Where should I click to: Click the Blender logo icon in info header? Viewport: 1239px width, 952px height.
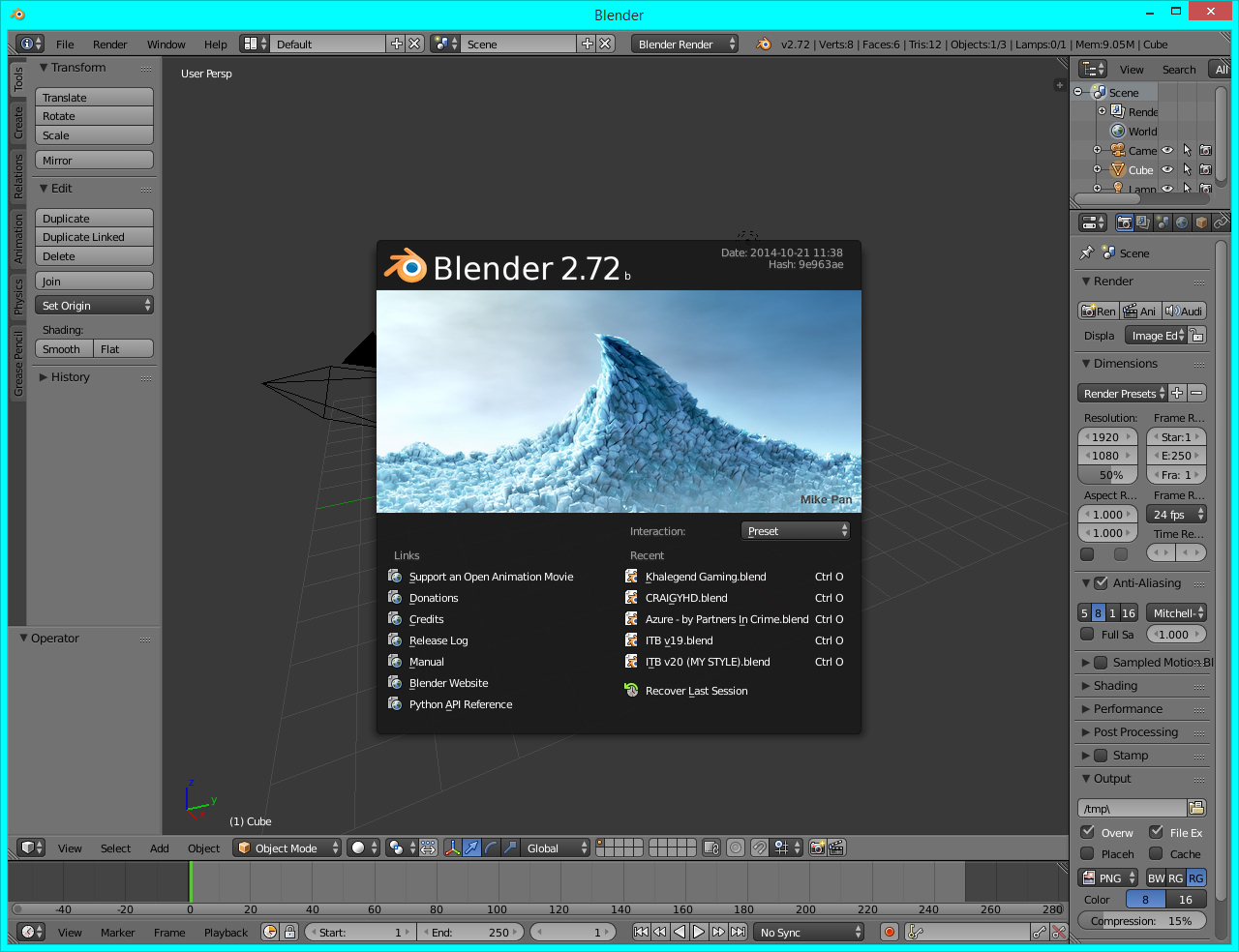[764, 44]
